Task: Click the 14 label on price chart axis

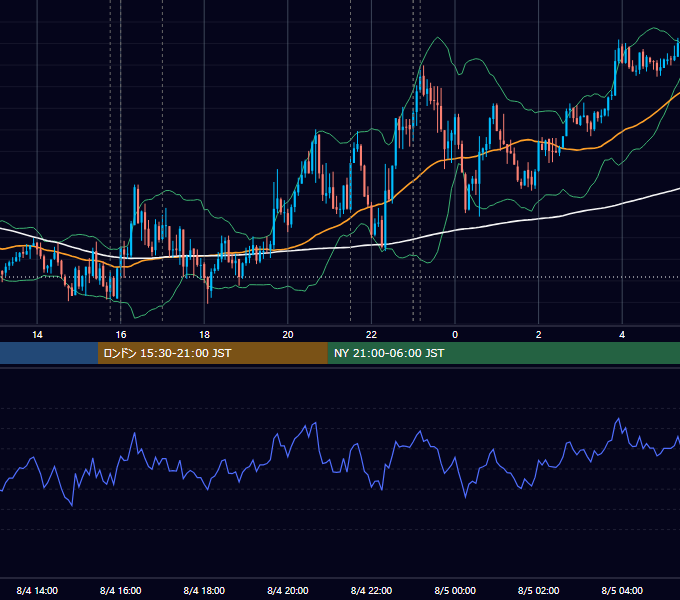Action: click(37, 335)
